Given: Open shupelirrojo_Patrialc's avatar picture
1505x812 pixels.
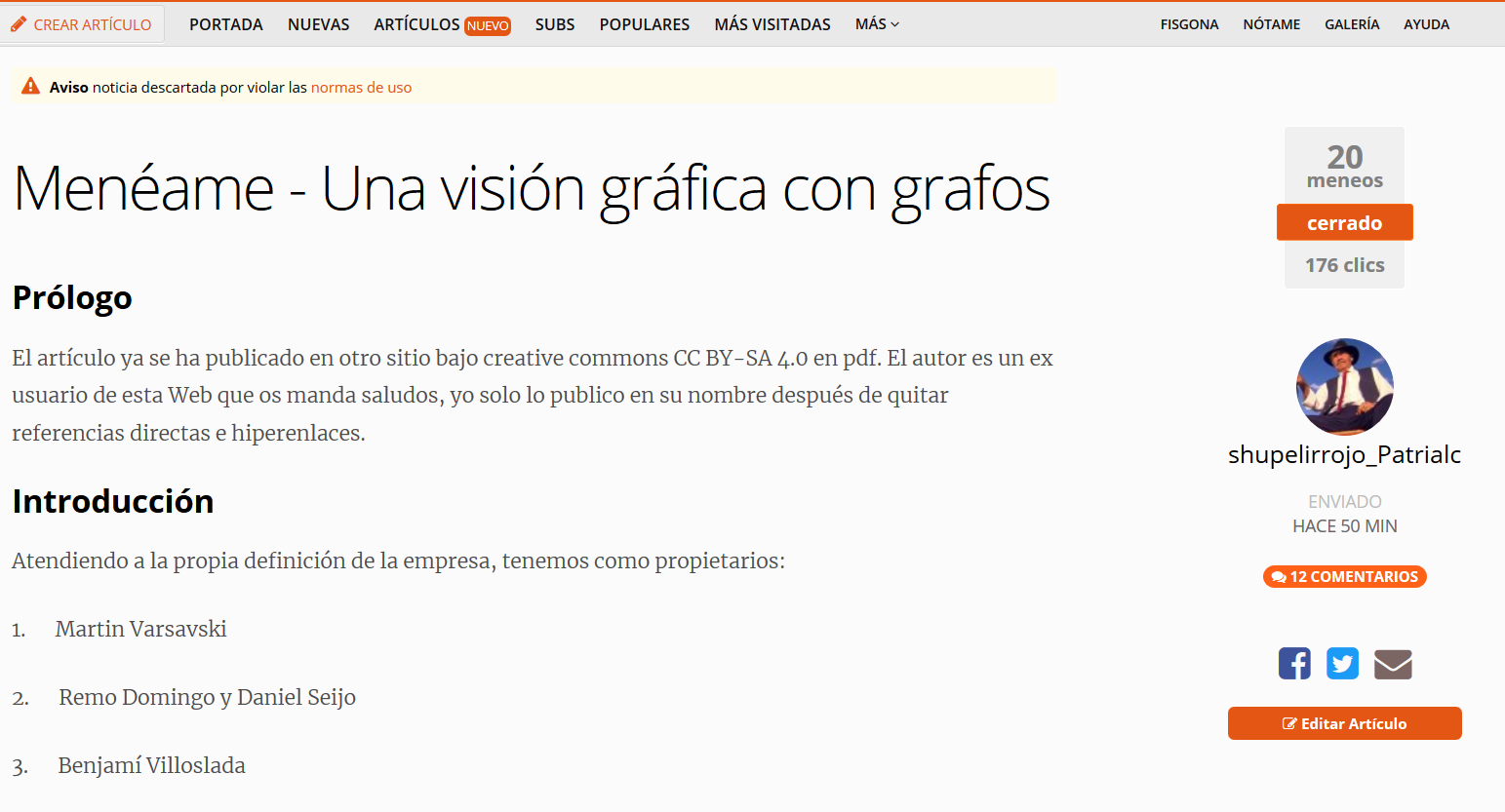Looking at the screenshot, I should coord(1344,387).
